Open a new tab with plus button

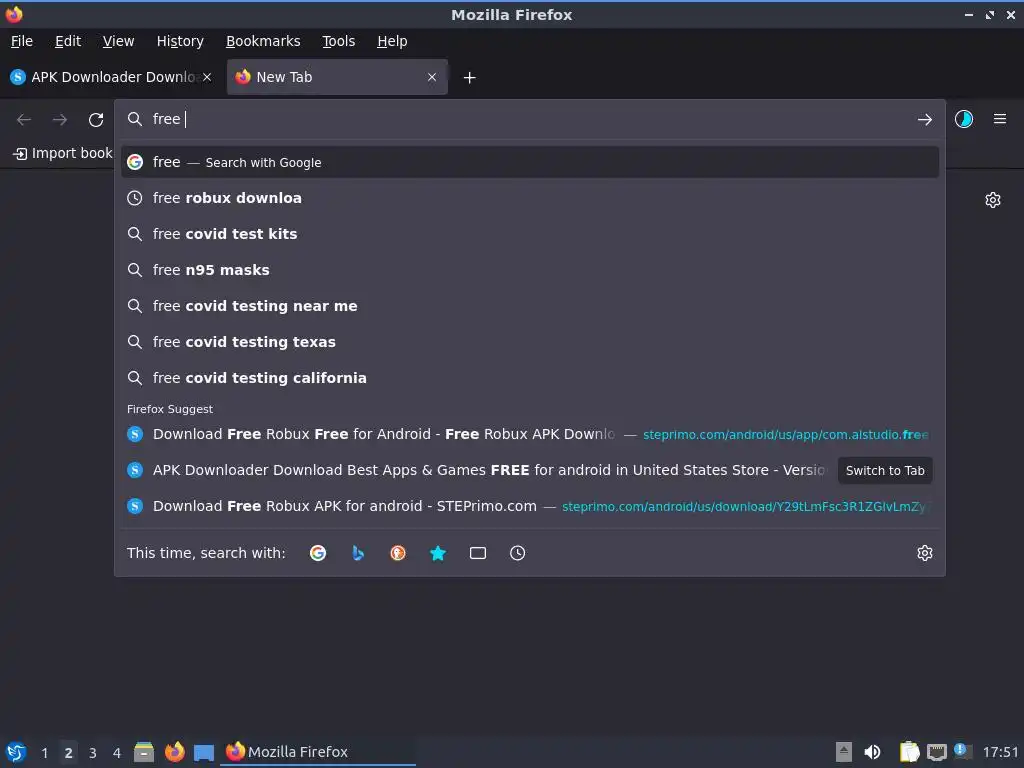(469, 78)
